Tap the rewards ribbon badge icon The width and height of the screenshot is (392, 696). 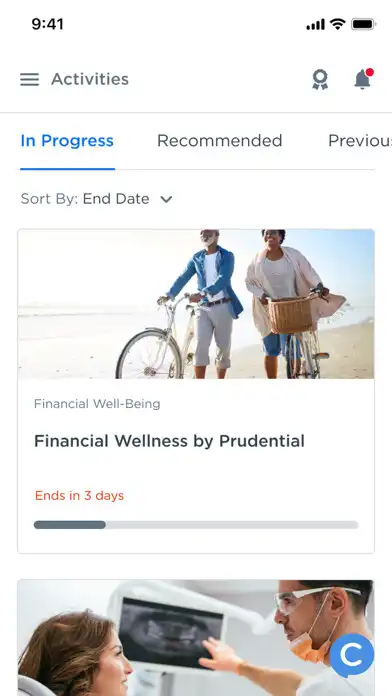point(320,79)
